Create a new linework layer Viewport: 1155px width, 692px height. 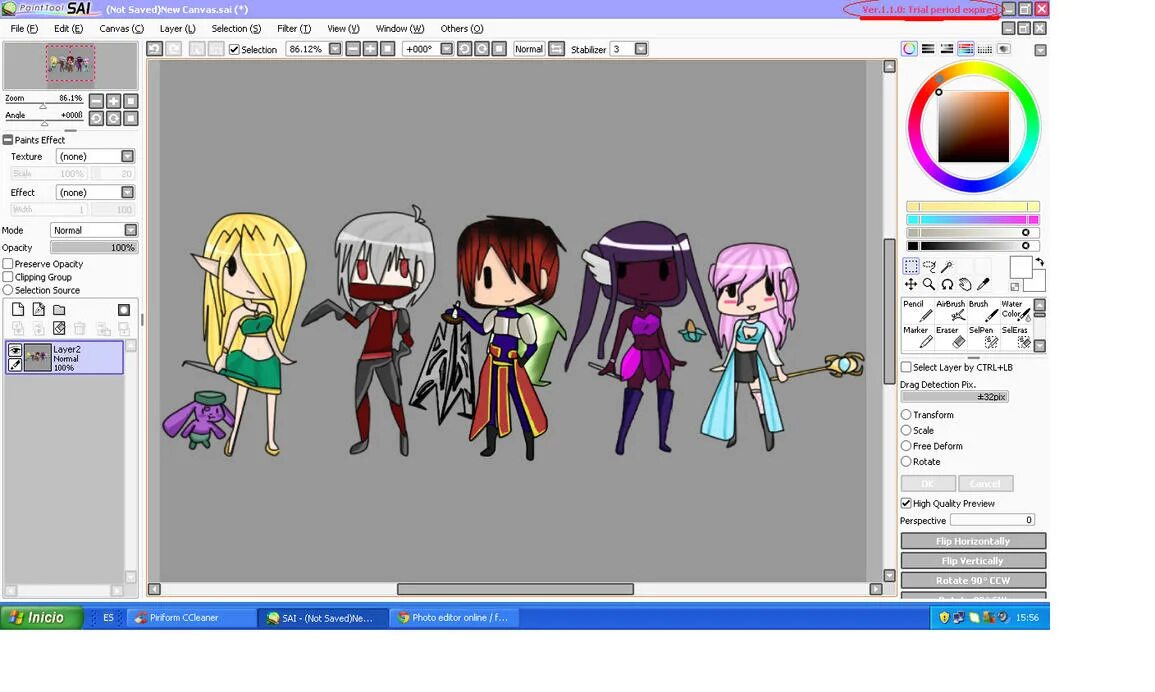(38, 310)
